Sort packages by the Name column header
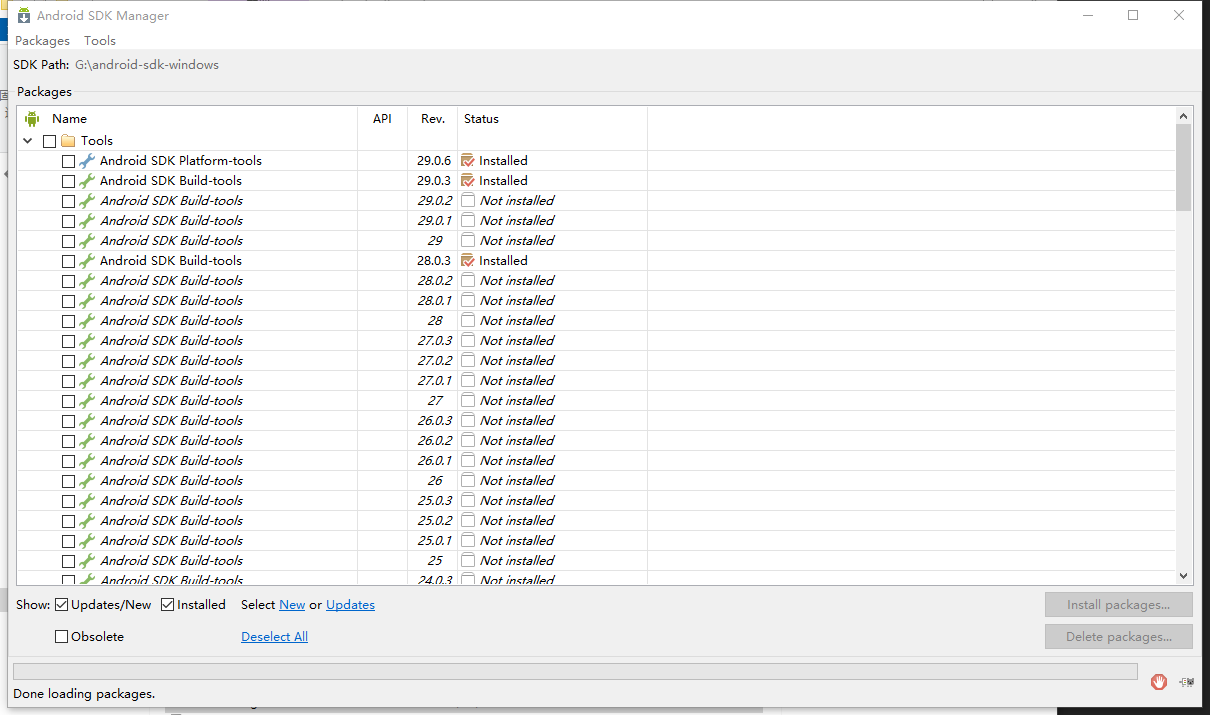The width and height of the screenshot is (1210, 715). [x=70, y=119]
